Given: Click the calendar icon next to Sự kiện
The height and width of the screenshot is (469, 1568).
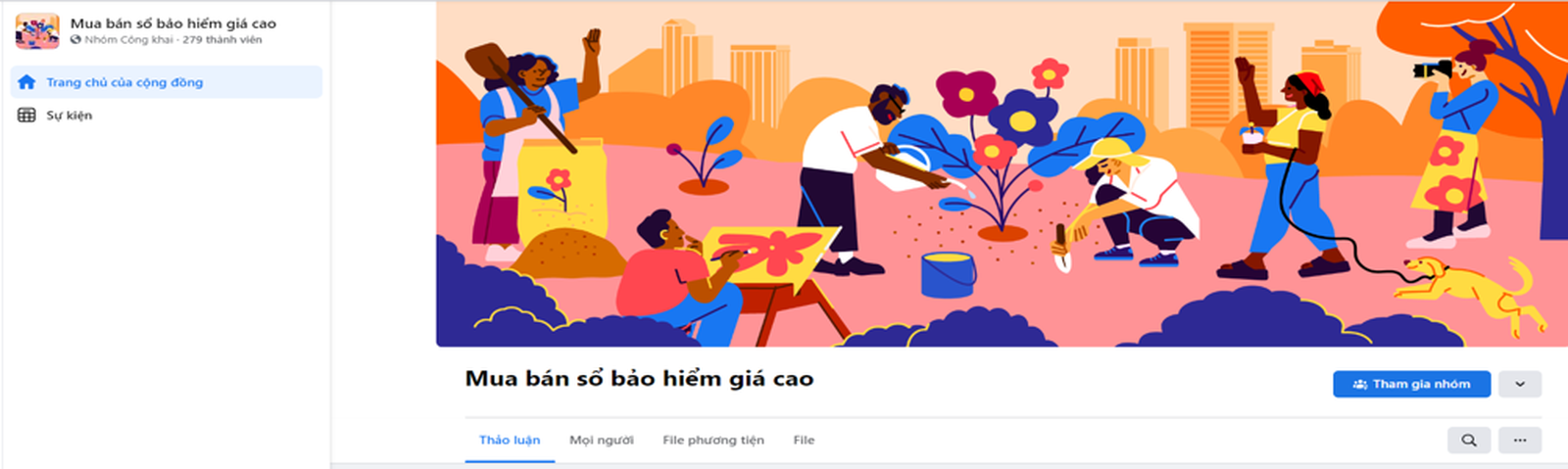Looking at the screenshot, I should tap(26, 115).
